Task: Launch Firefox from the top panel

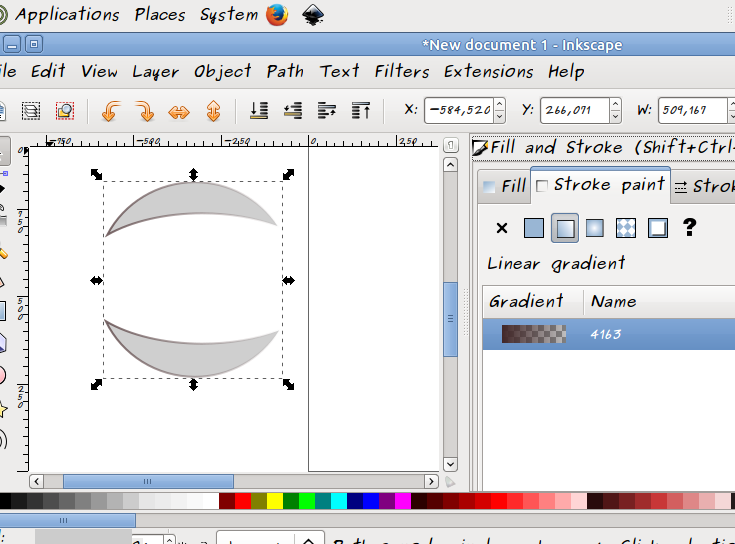Action: [x=277, y=15]
